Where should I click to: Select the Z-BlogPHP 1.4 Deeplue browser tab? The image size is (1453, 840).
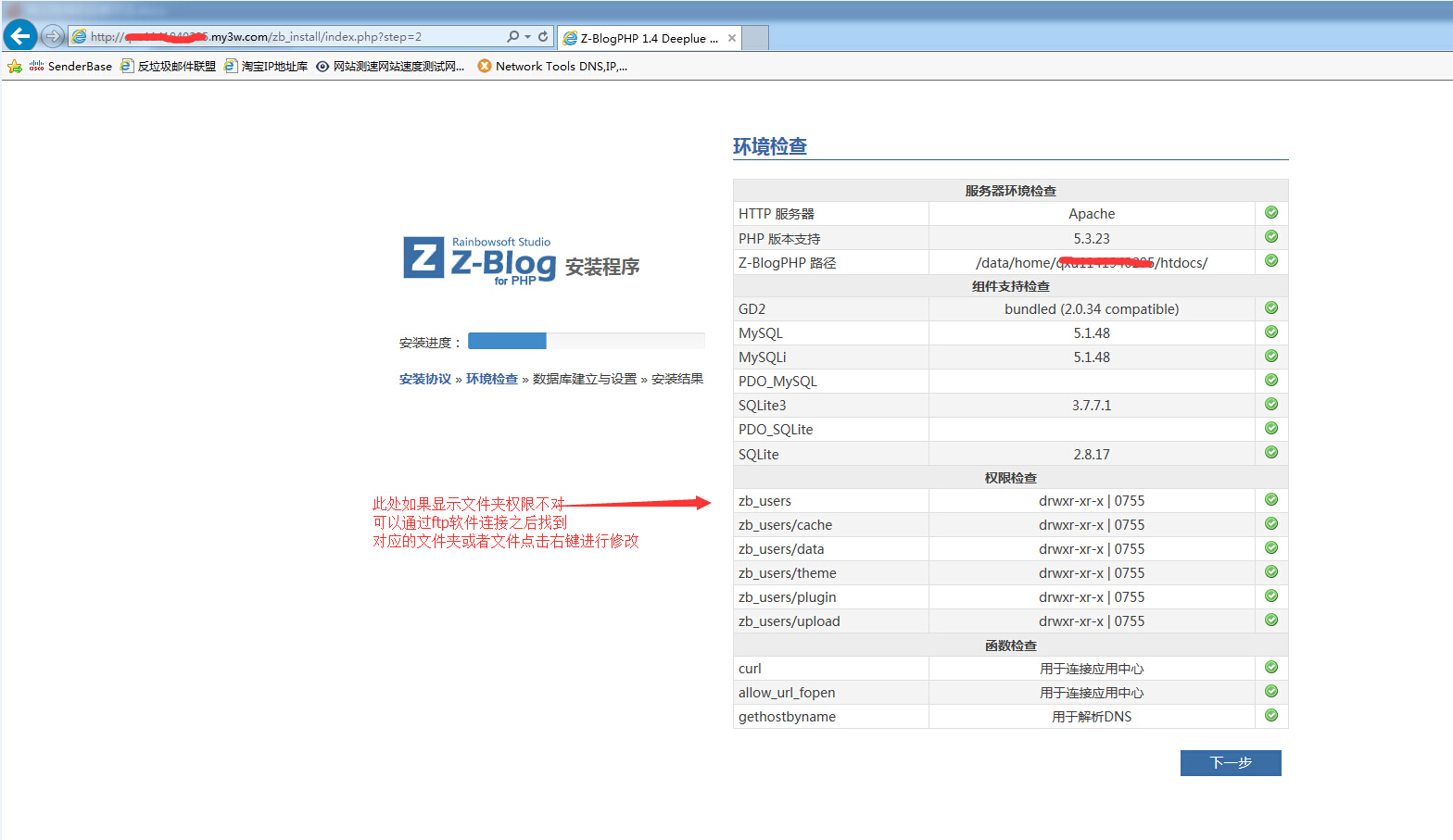[644, 38]
